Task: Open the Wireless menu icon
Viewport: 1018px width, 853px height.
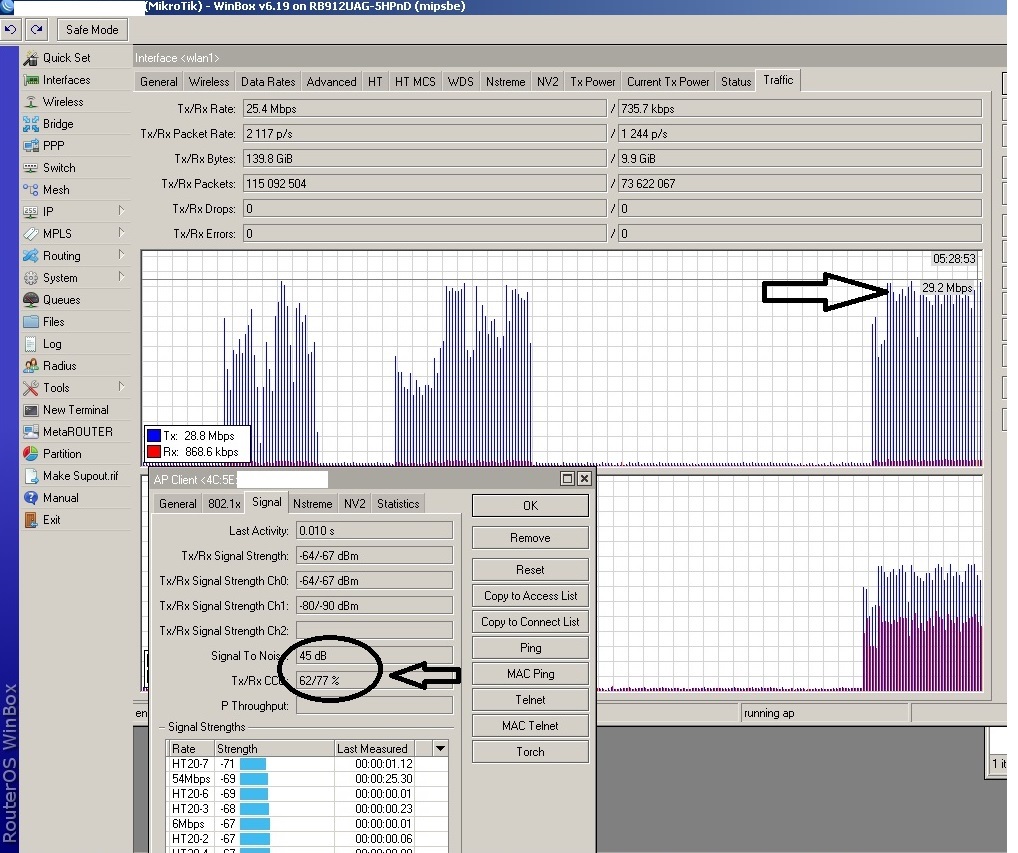Action: click(x=31, y=102)
